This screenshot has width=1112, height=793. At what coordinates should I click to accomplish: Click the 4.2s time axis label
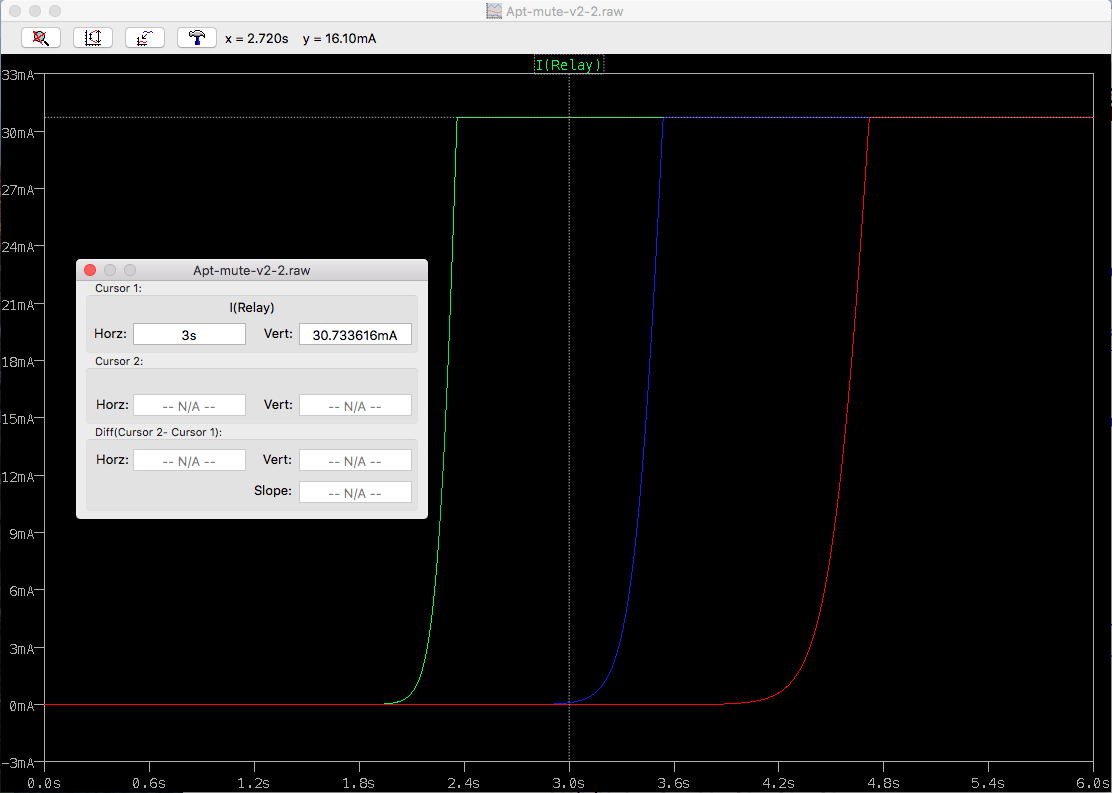[779, 784]
